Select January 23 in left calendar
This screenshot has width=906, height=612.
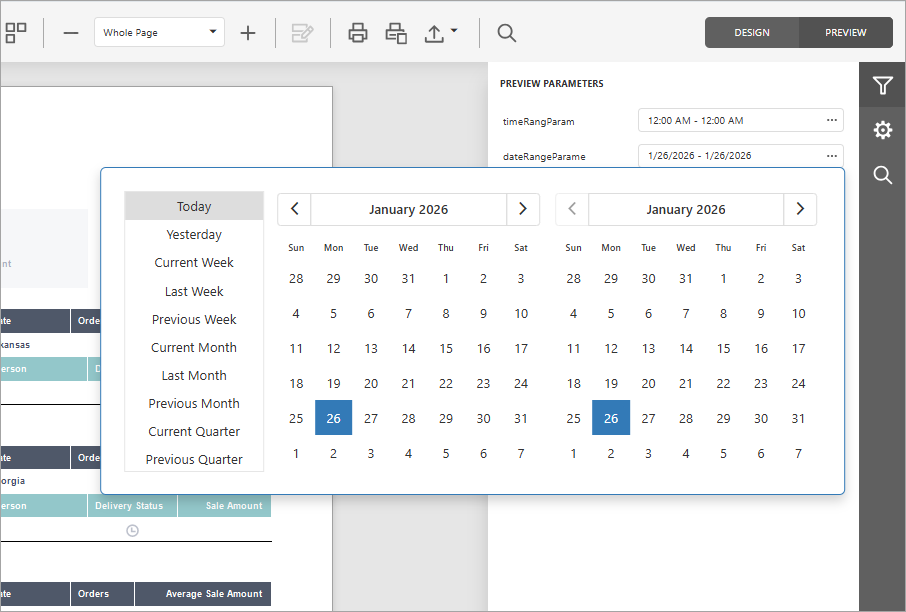484,383
